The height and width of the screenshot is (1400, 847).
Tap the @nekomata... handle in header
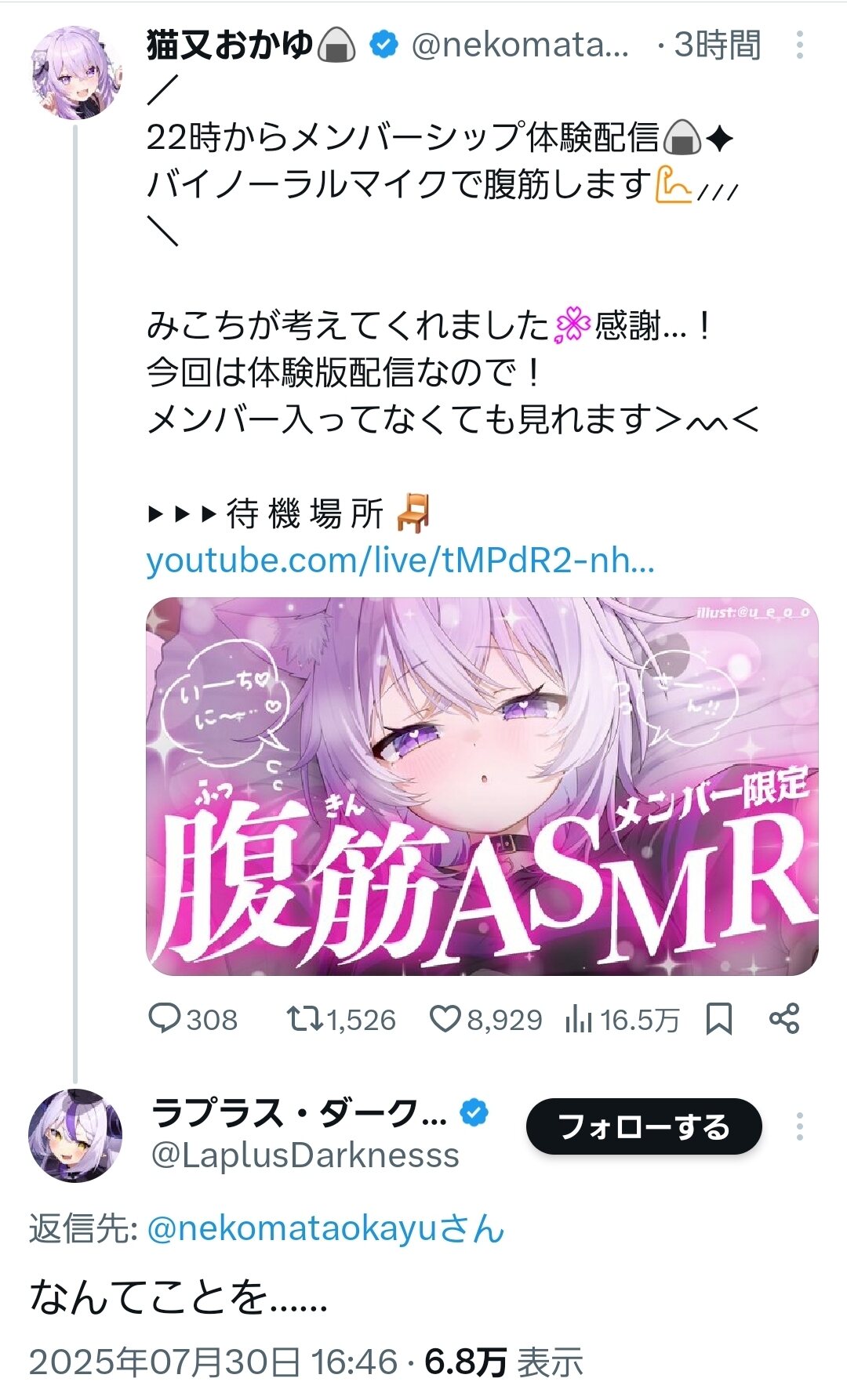520,45
